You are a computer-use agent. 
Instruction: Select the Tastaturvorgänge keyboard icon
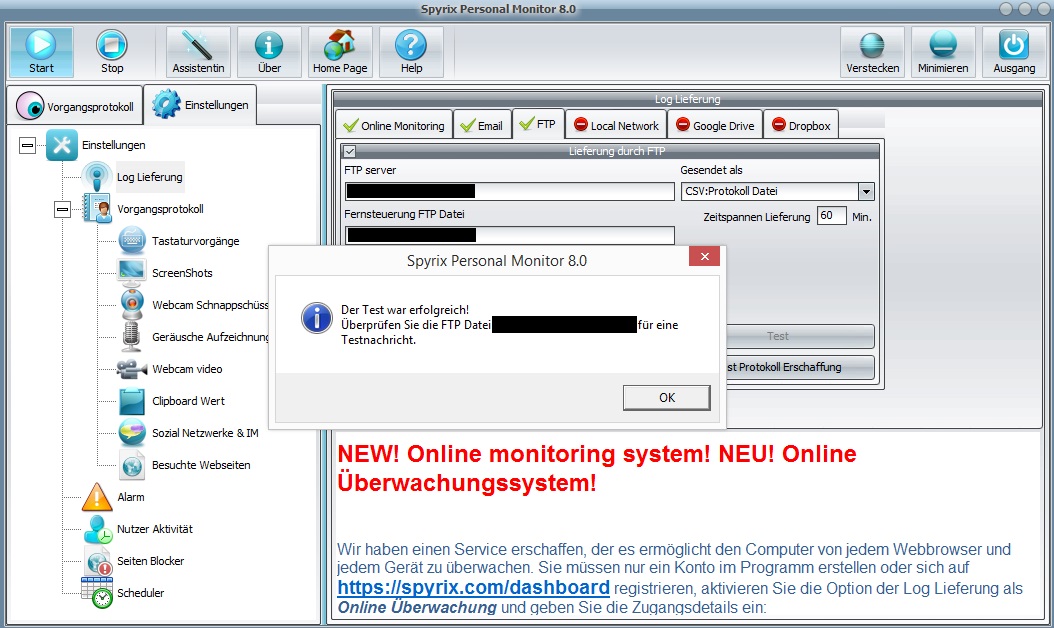coord(132,241)
